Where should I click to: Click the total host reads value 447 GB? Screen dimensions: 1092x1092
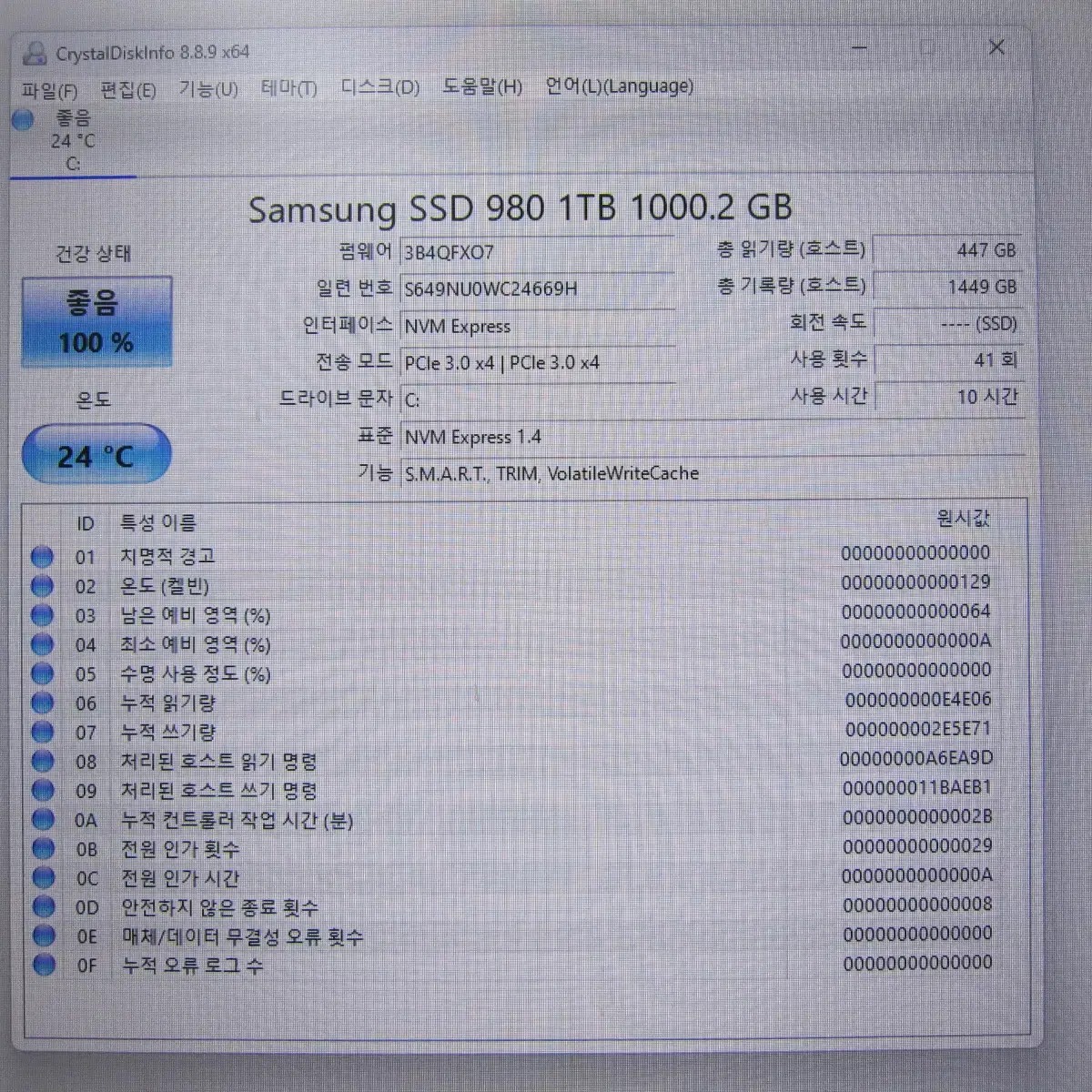click(946, 250)
